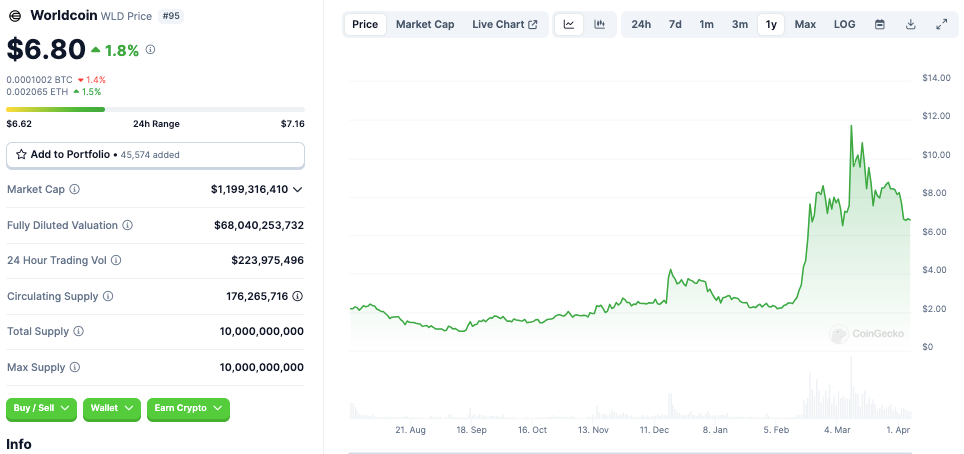Select the Max time range

(x=805, y=25)
